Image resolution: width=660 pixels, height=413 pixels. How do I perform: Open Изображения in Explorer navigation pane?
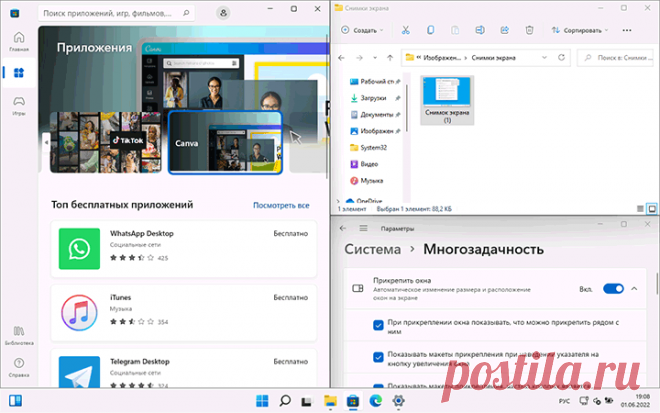(x=374, y=131)
